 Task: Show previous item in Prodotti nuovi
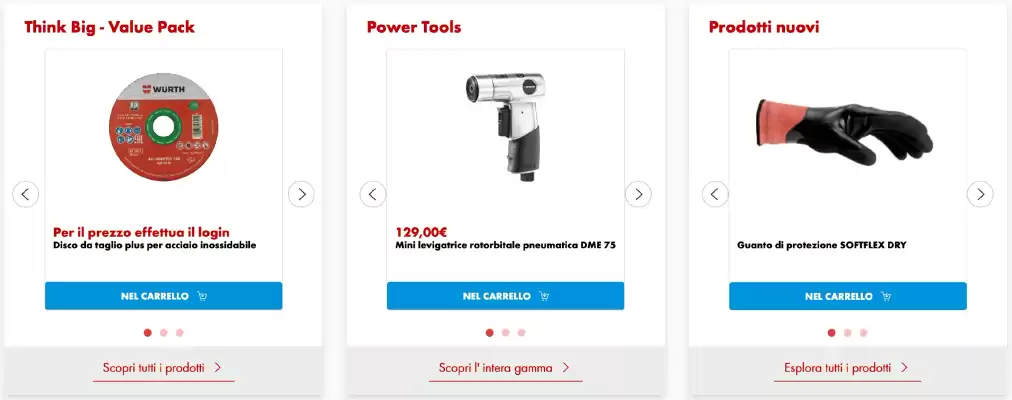pos(715,194)
